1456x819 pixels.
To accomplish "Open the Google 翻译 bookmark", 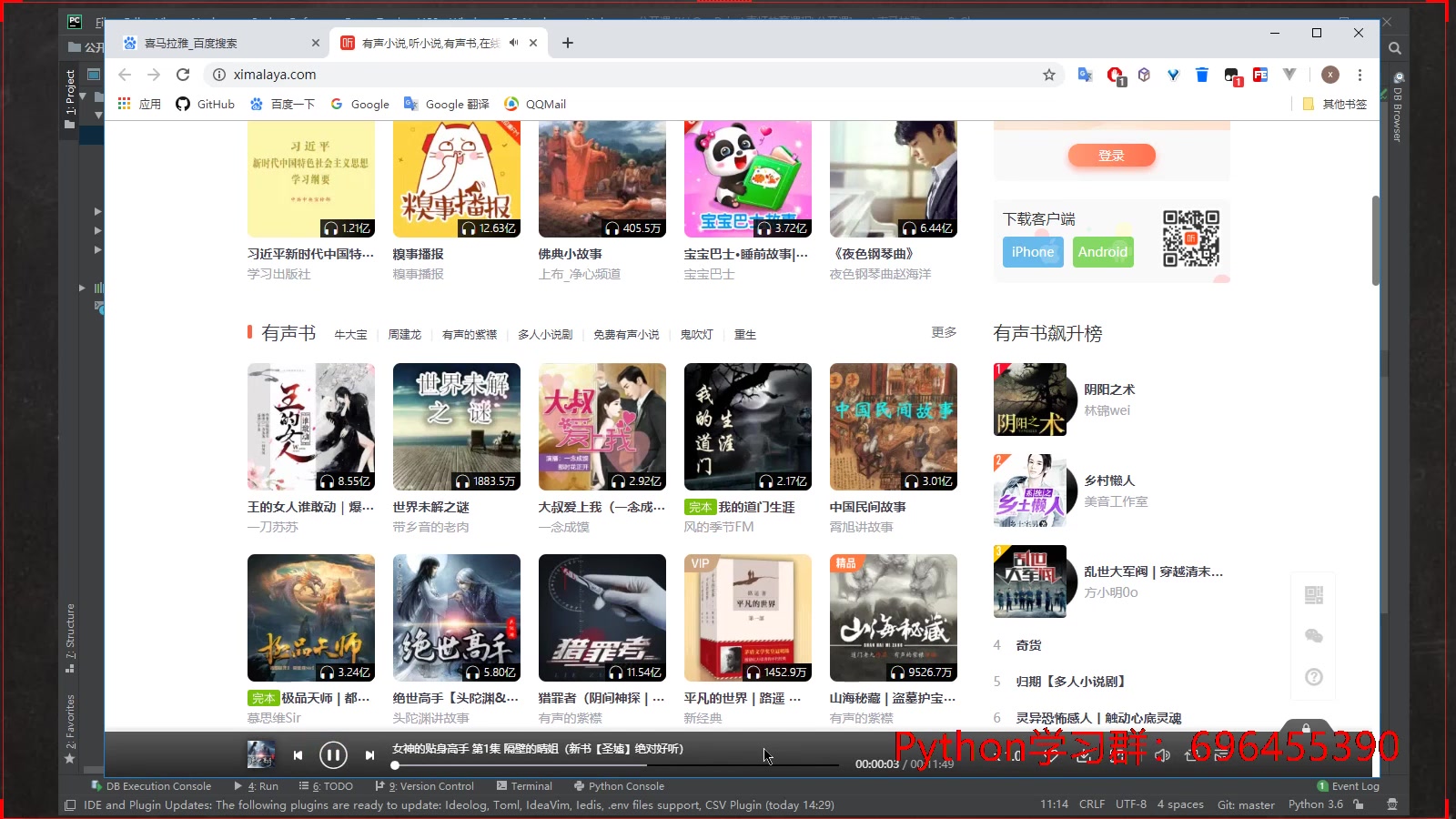I will click(446, 104).
